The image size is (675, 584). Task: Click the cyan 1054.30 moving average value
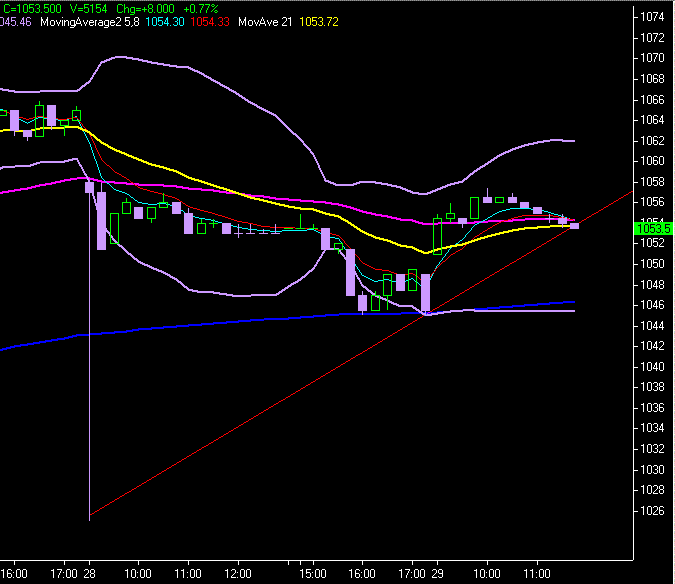(x=165, y=22)
